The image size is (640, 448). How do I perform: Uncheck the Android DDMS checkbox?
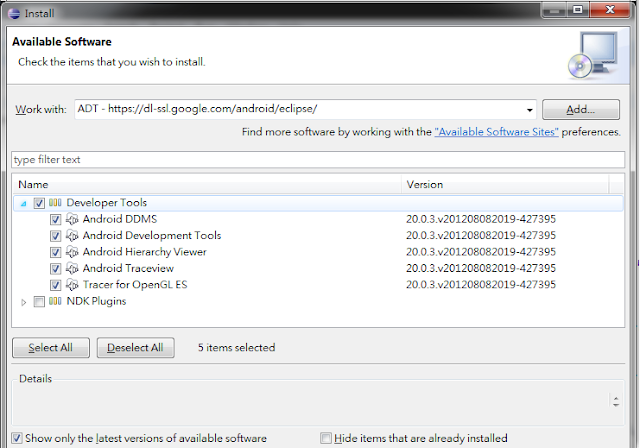click(x=56, y=219)
